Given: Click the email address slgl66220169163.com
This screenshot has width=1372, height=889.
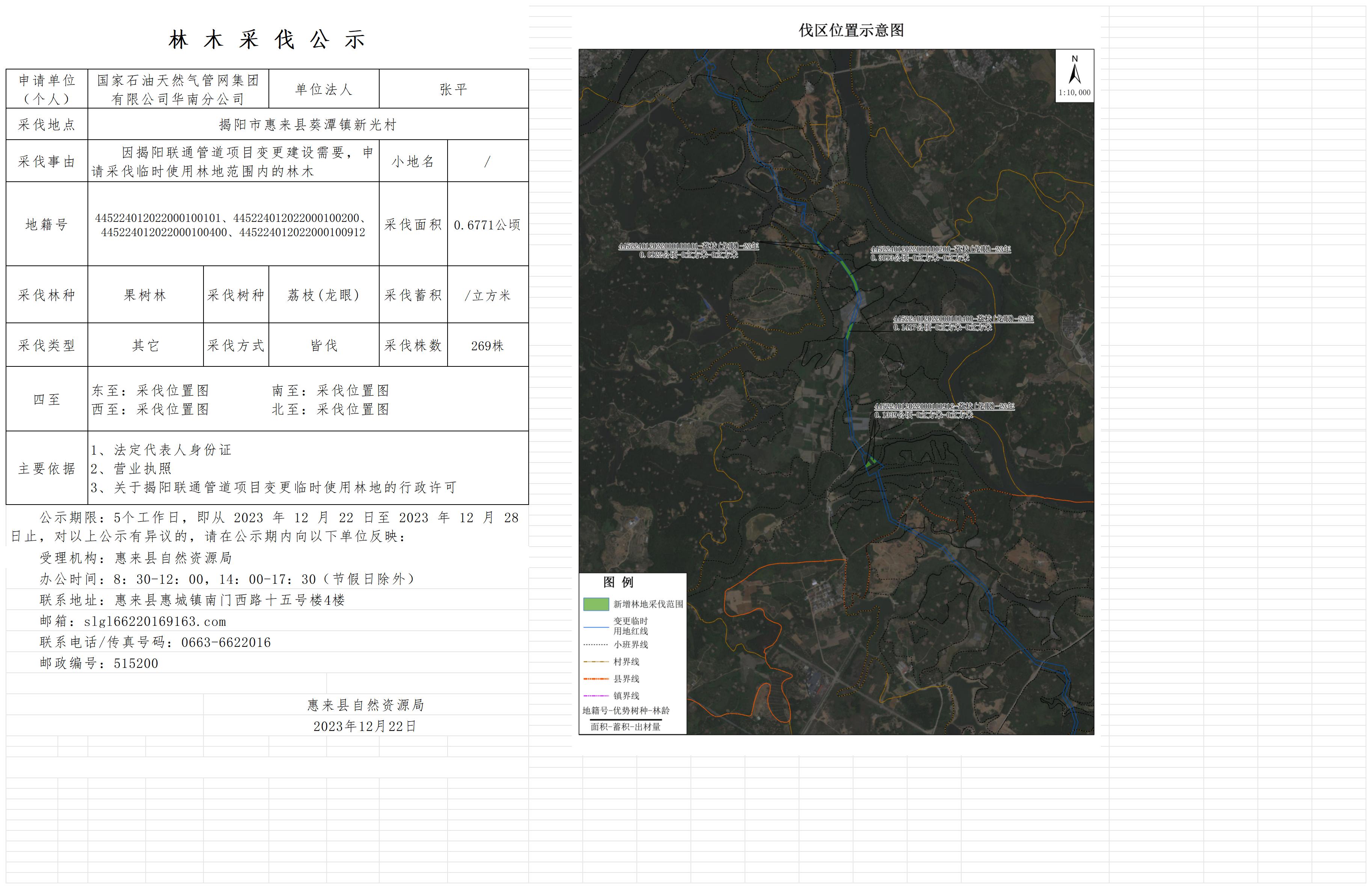Looking at the screenshot, I should coord(154,621).
